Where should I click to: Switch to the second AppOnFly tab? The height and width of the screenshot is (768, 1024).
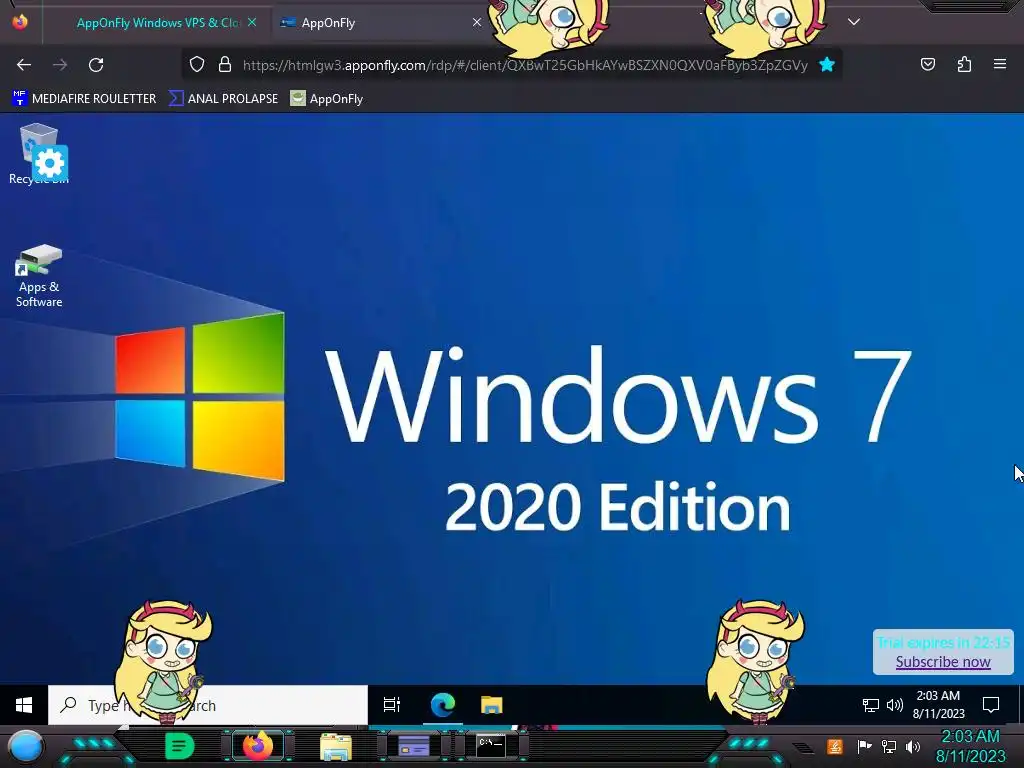point(381,23)
